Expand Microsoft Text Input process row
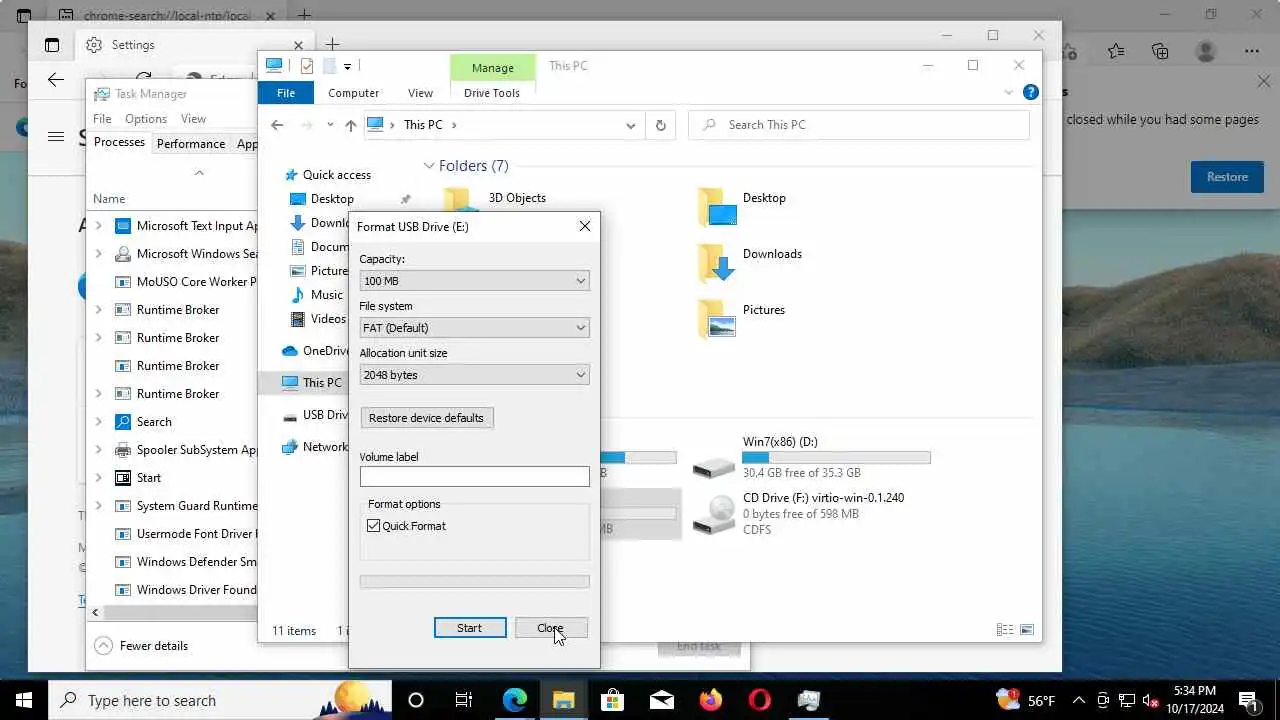The width and height of the screenshot is (1280, 720). [98, 226]
